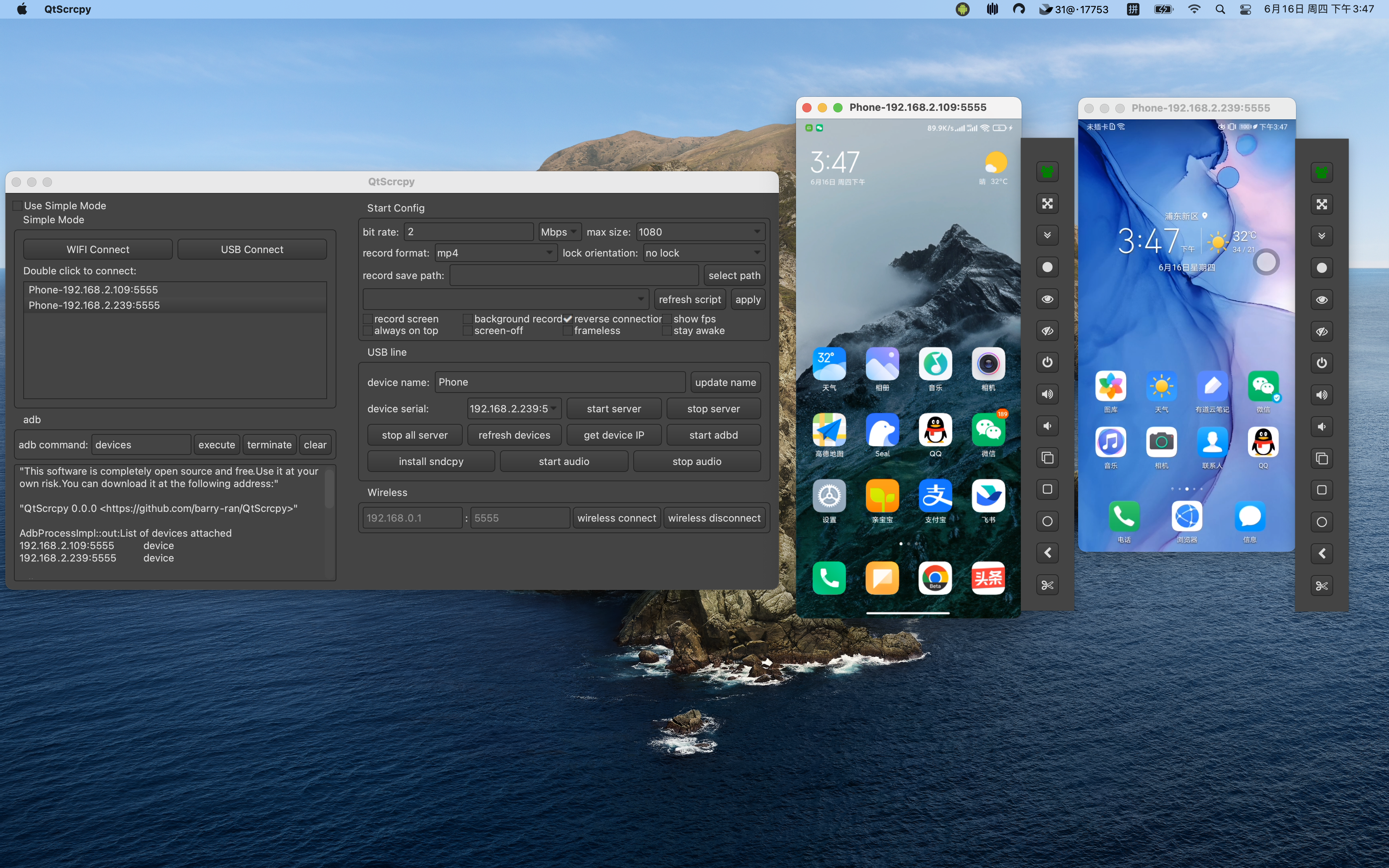Toggle the record screen checkbox
1389x868 pixels.
point(367,318)
